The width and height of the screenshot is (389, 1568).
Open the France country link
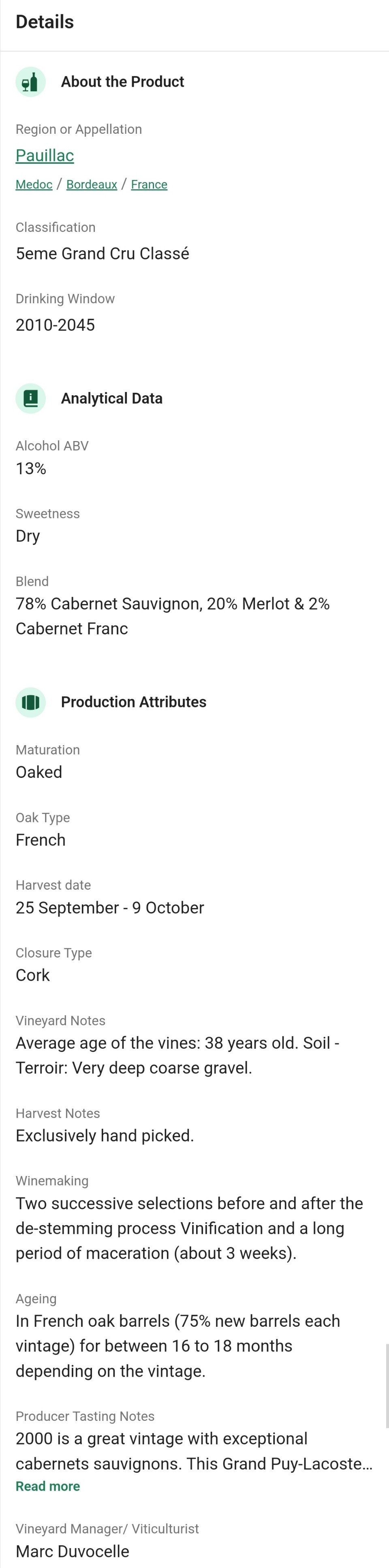149,184
